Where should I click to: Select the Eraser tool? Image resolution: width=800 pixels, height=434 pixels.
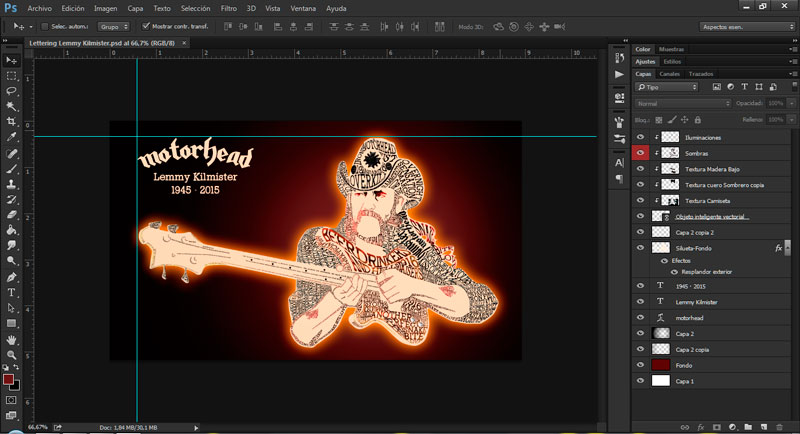tap(11, 215)
